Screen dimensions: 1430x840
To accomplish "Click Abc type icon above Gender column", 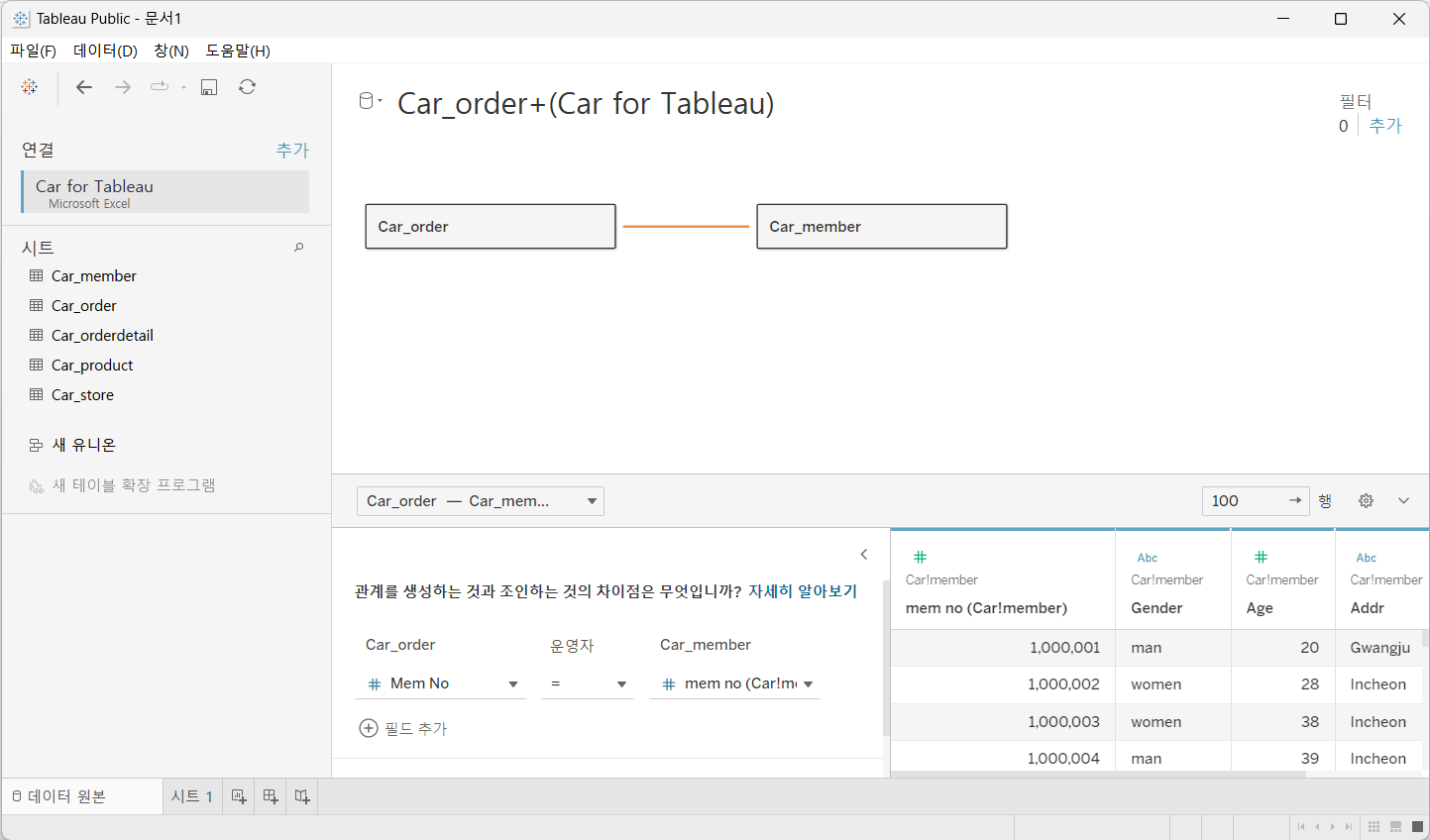I will click(x=1148, y=558).
